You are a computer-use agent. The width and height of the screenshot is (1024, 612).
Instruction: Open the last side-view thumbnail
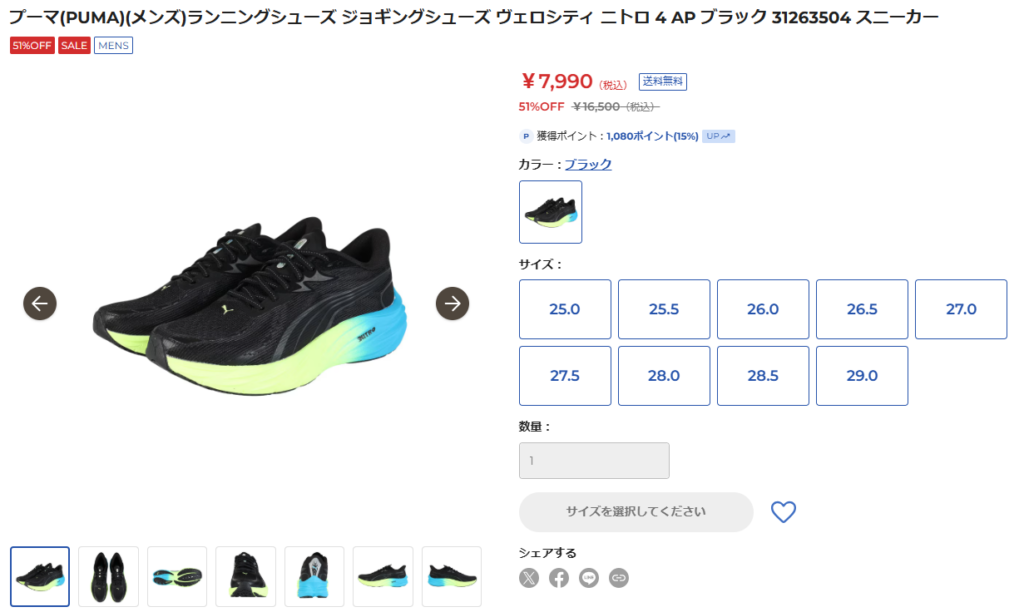click(x=452, y=577)
